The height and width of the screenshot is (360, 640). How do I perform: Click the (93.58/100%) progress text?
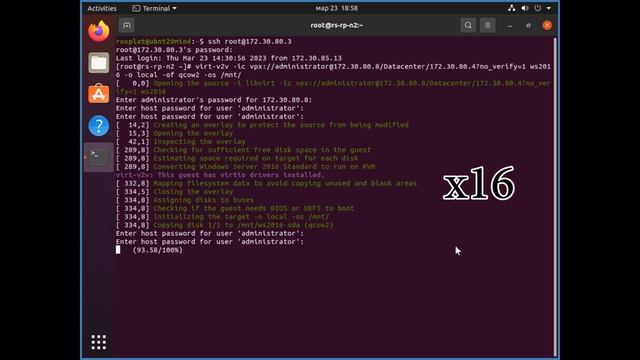(158, 250)
